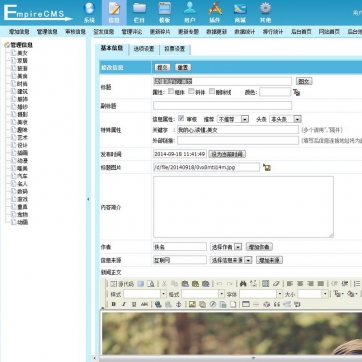This screenshot has width=362, height=362.
Task: Toggle the 删除线 strikethrough checkbox
Action: pos(212,91)
